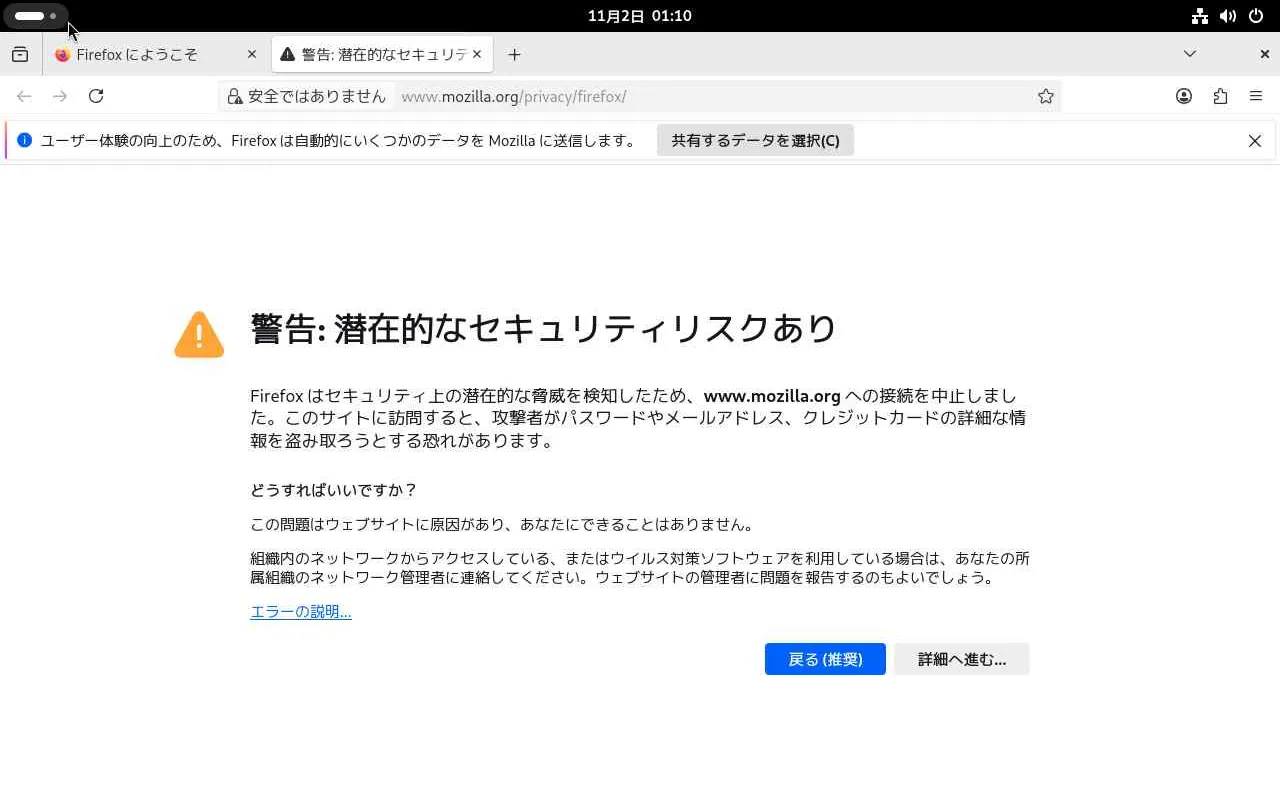The width and height of the screenshot is (1280, 800).
Task: Click the "どうすればいいですか？" subheading
Action: [334, 490]
